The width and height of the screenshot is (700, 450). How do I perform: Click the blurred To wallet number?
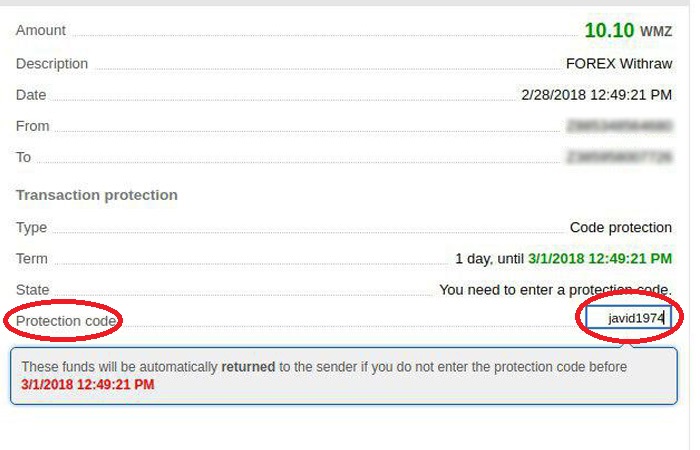coord(619,157)
